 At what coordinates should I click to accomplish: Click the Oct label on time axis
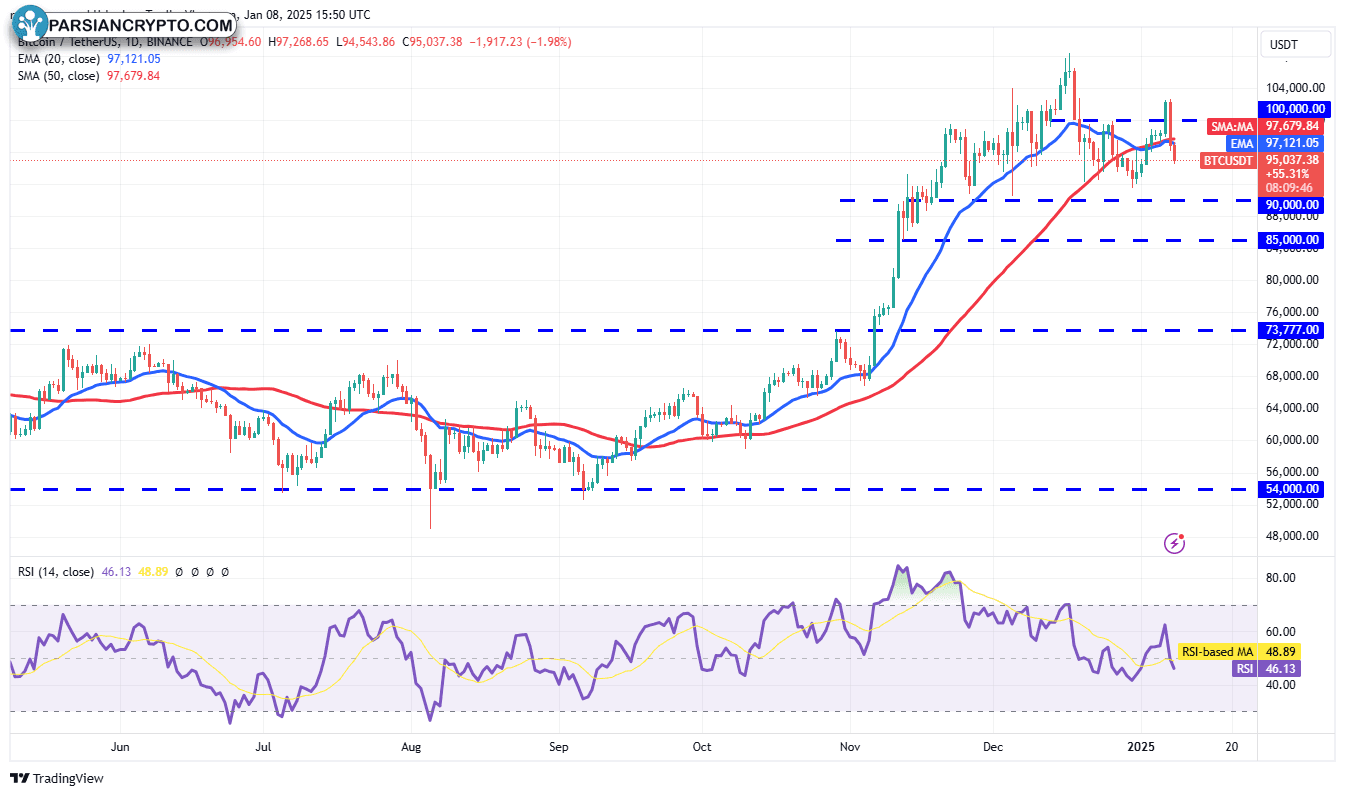[701, 747]
